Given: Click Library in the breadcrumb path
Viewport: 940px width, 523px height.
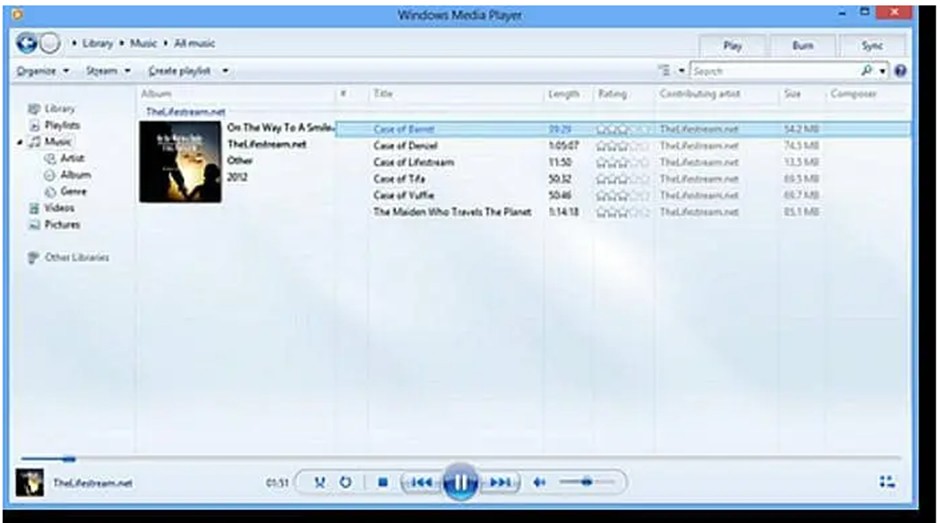Looking at the screenshot, I should (97, 43).
